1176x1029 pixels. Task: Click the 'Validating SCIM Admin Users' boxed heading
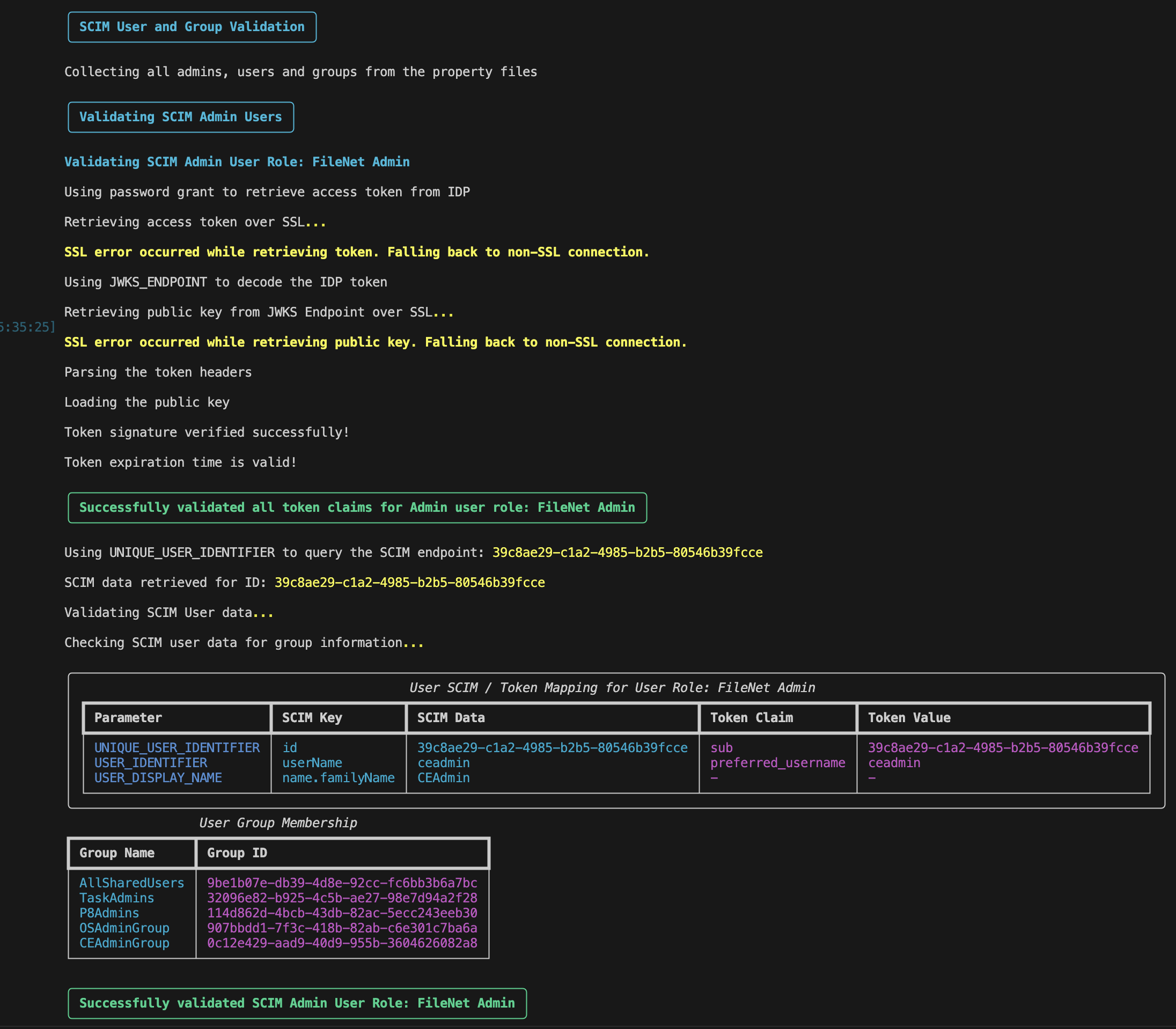181,117
